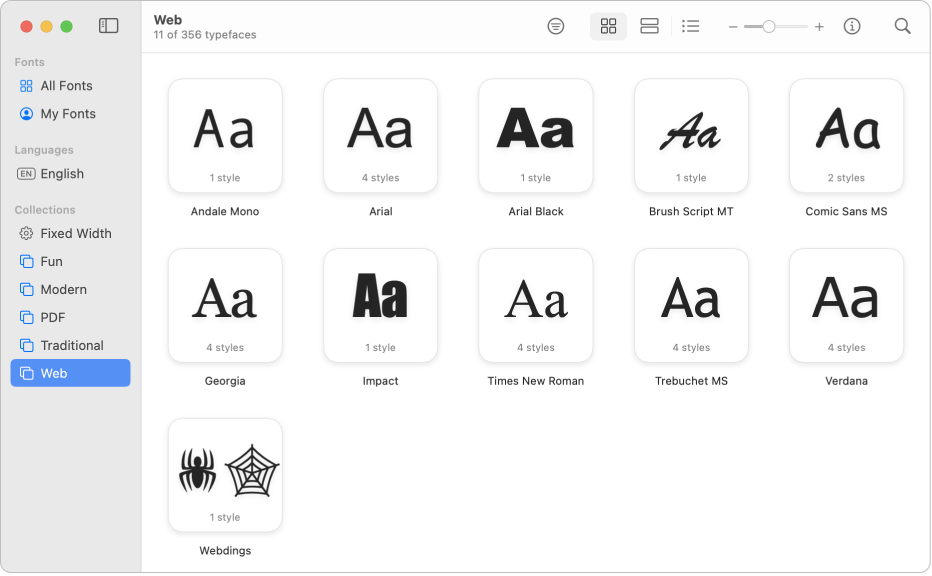Open the Fun collection
Image resolution: width=932 pixels, height=576 pixels.
pos(70,261)
